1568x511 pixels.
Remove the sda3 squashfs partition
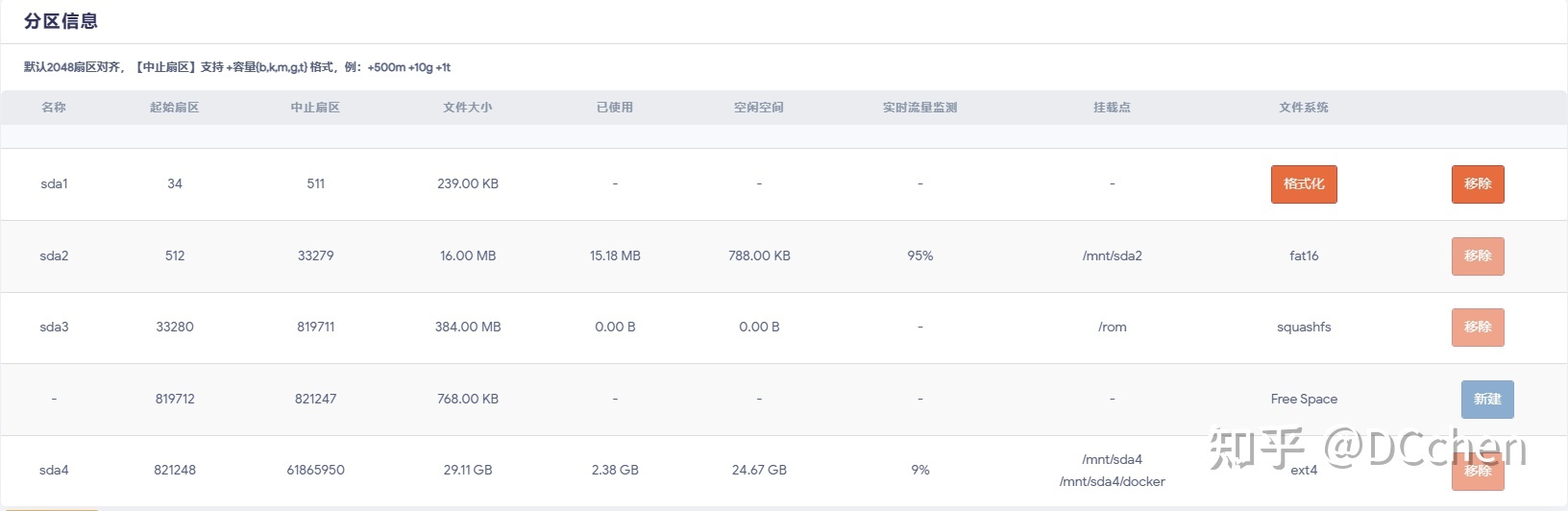tap(1478, 328)
